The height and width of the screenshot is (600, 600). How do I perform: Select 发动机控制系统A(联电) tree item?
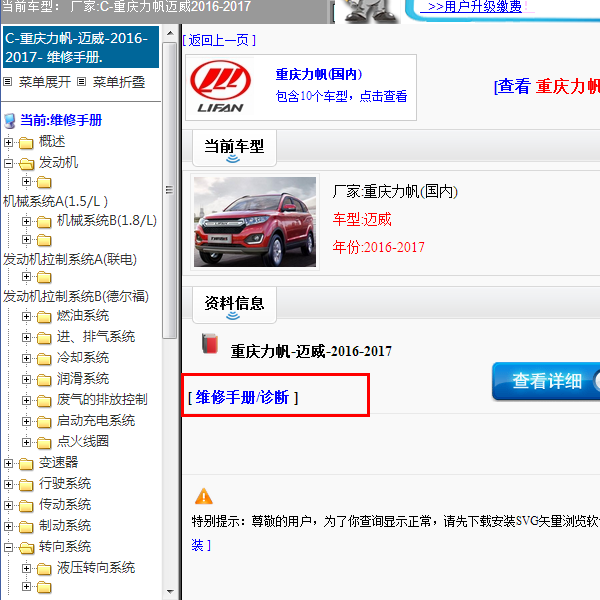(x=70, y=259)
